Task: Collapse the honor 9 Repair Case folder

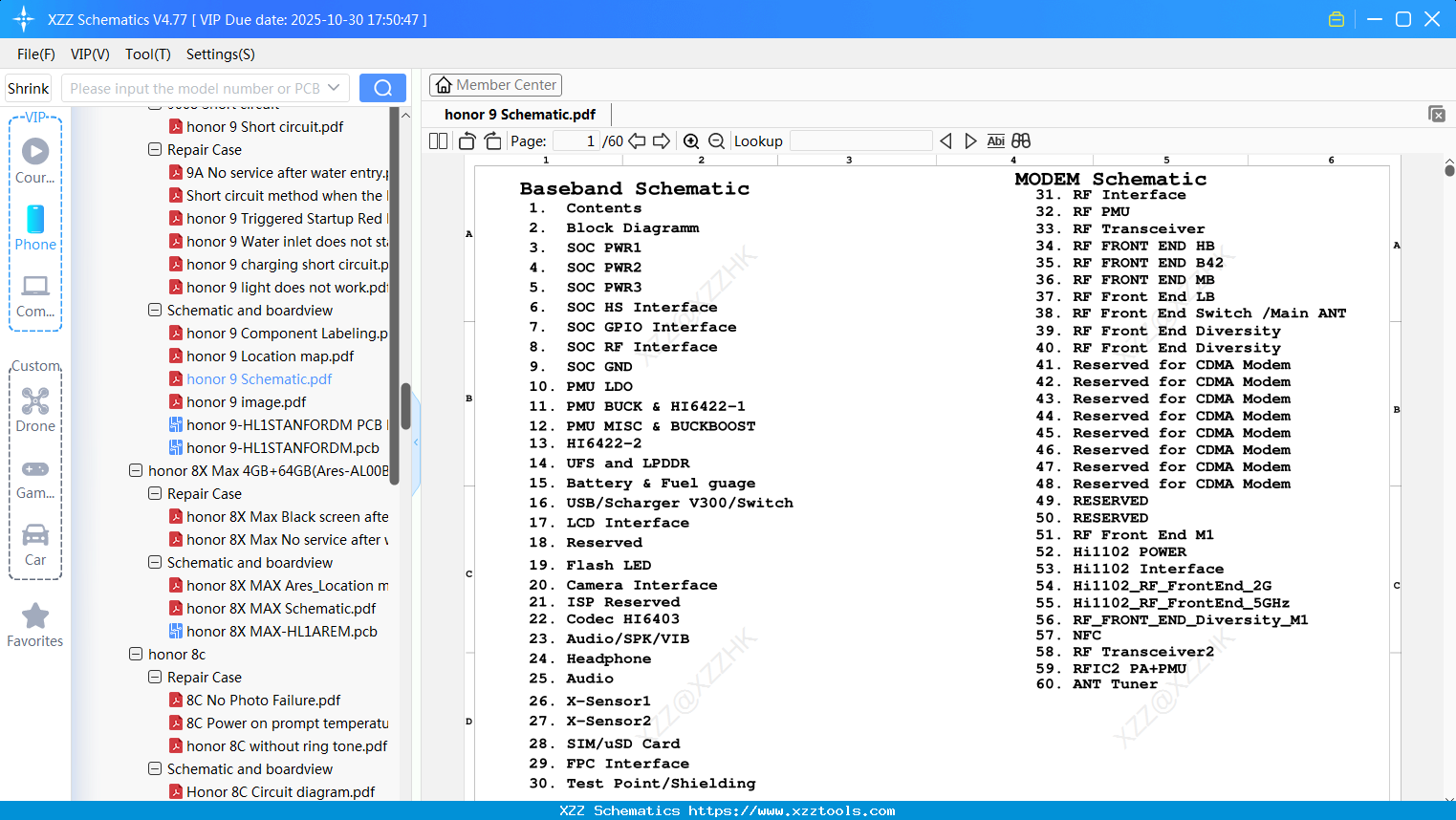Action: pyautogui.click(x=155, y=149)
